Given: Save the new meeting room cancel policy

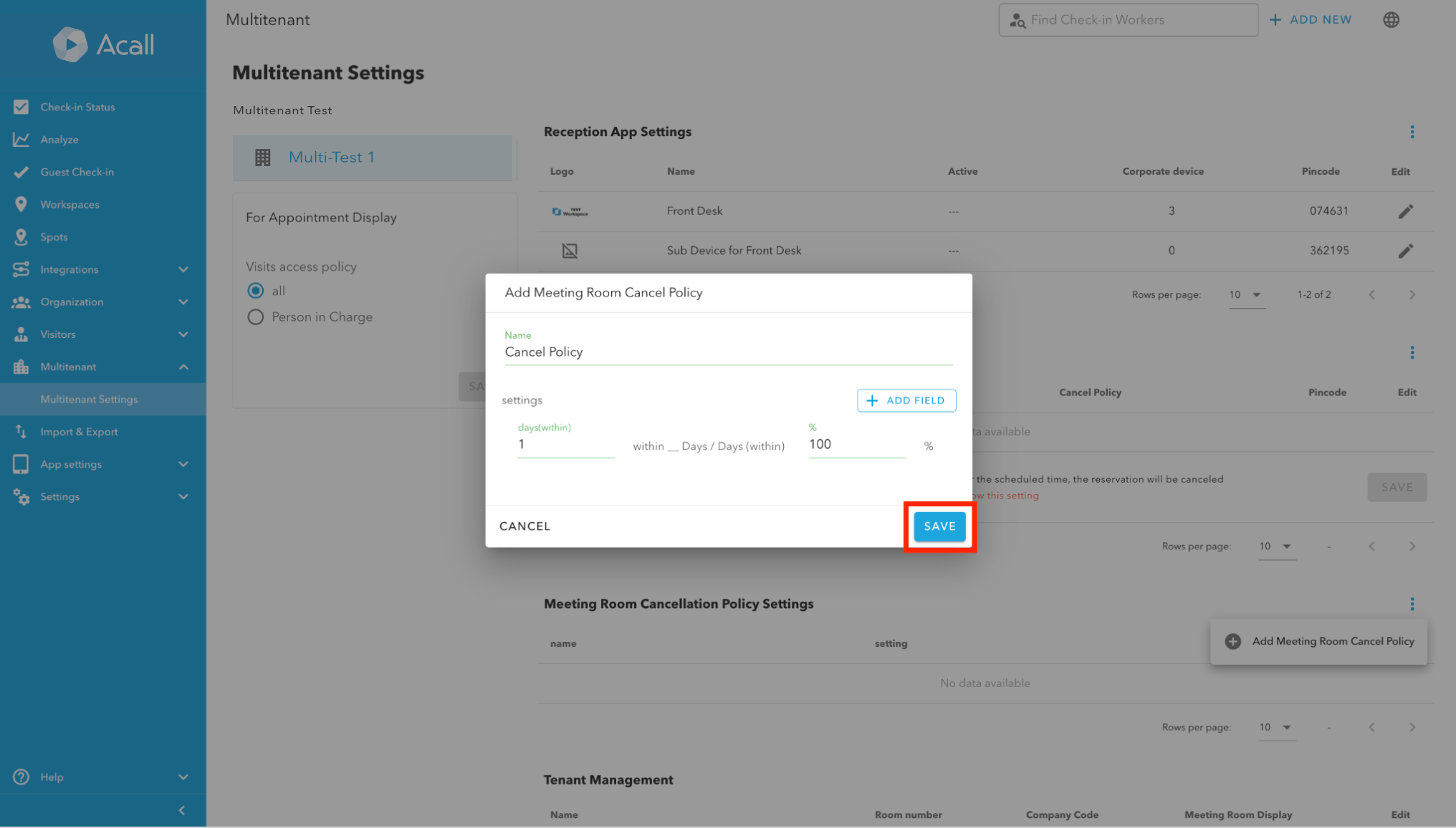Looking at the screenshot, I should point(939,526).
